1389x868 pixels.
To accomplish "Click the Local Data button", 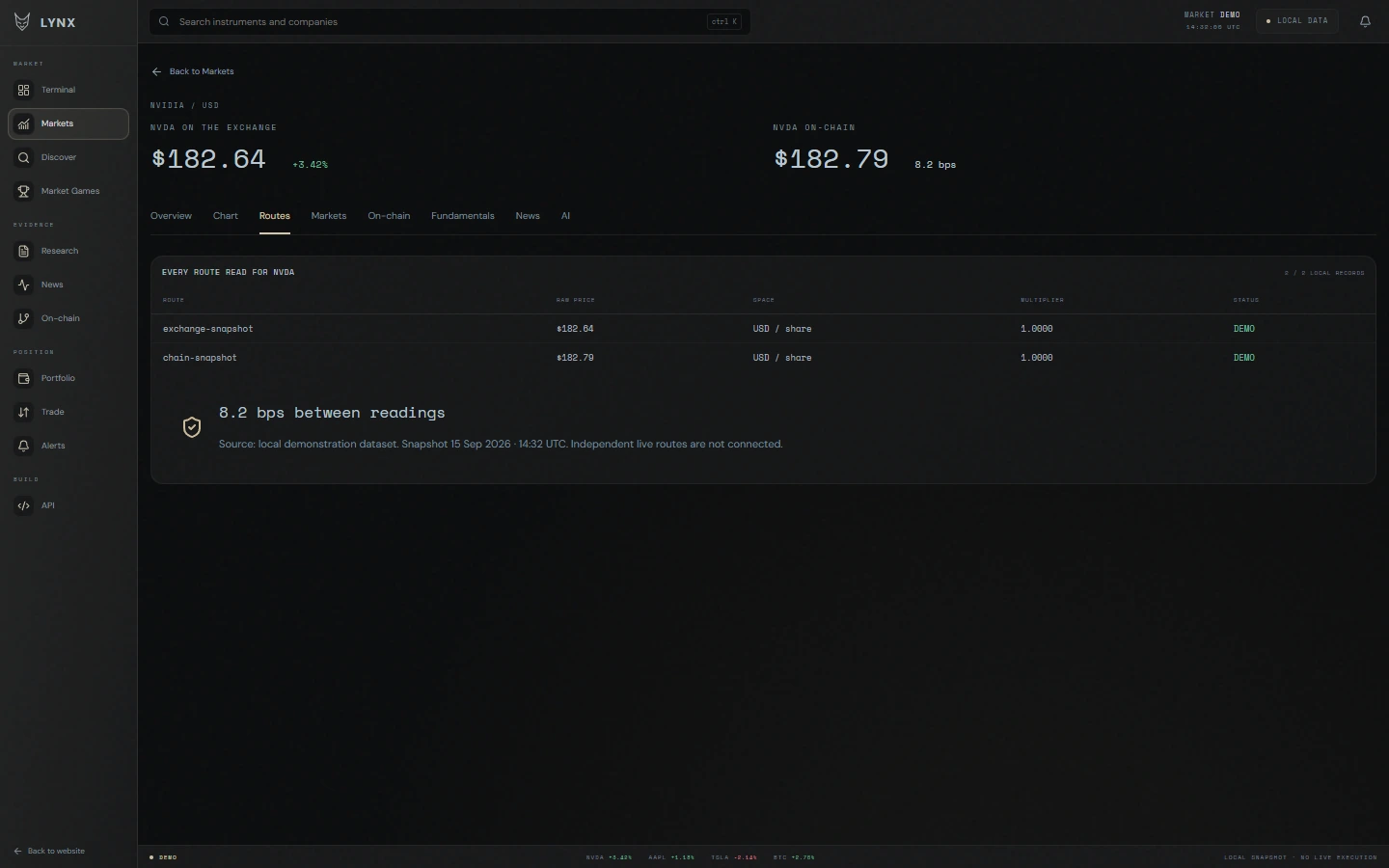I will click(1297, 21).
